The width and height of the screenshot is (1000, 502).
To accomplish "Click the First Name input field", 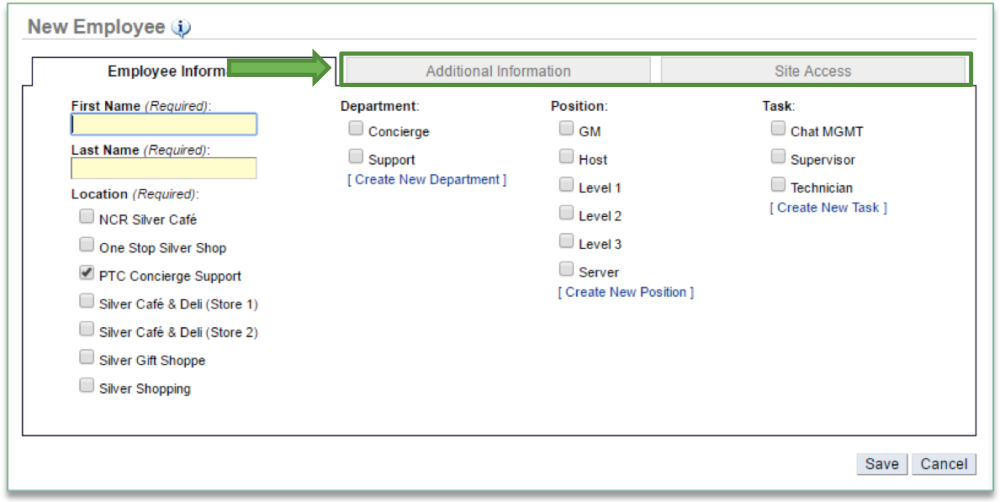I will [164, 124].
